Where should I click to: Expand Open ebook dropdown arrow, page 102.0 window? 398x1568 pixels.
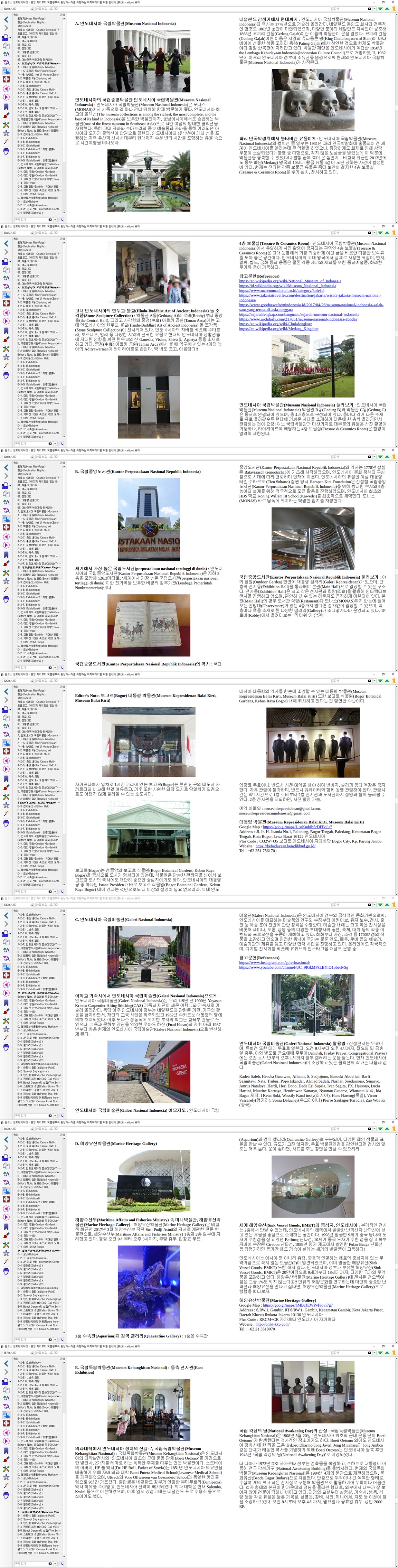pos(10,38)
